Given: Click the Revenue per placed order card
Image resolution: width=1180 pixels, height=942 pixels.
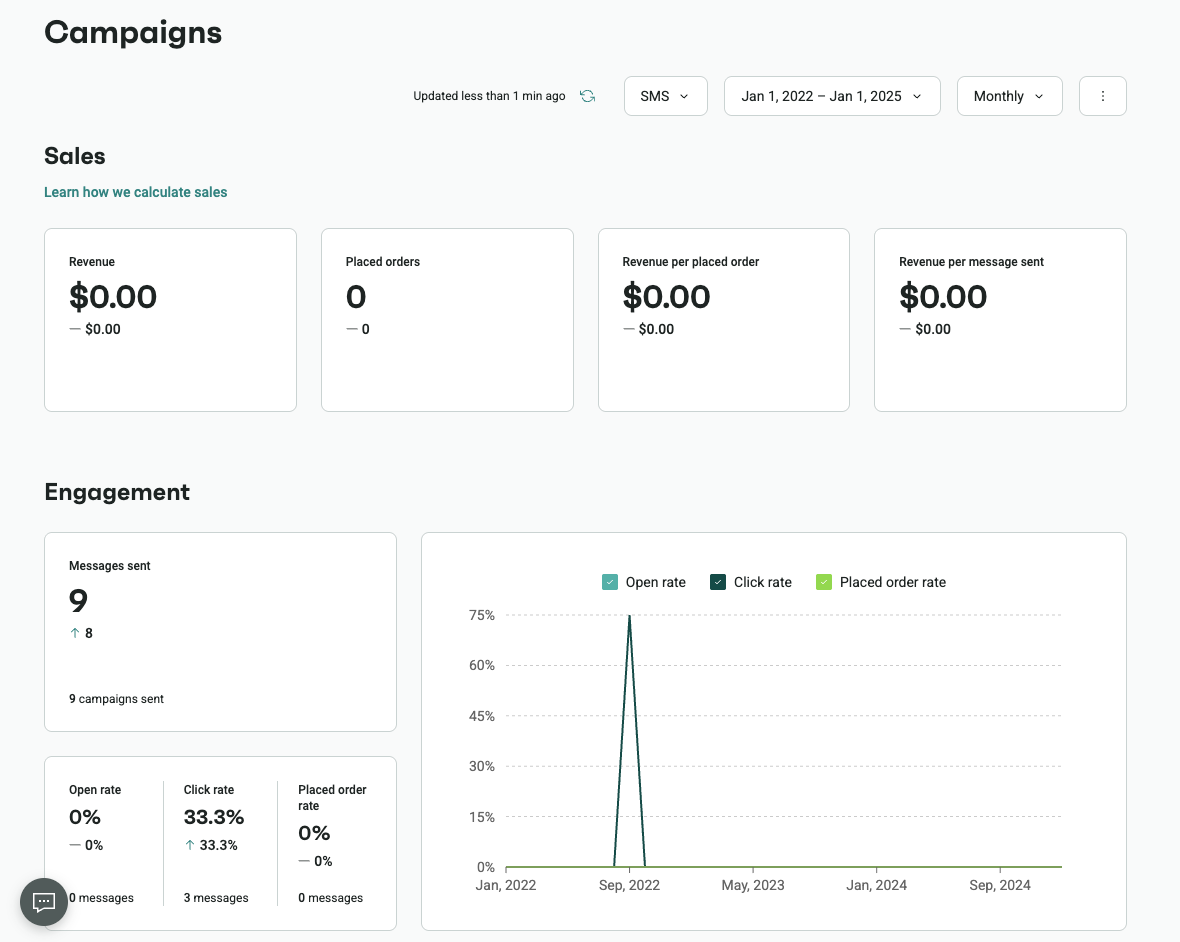Looking at the screenshot, I should coord(723,319).
